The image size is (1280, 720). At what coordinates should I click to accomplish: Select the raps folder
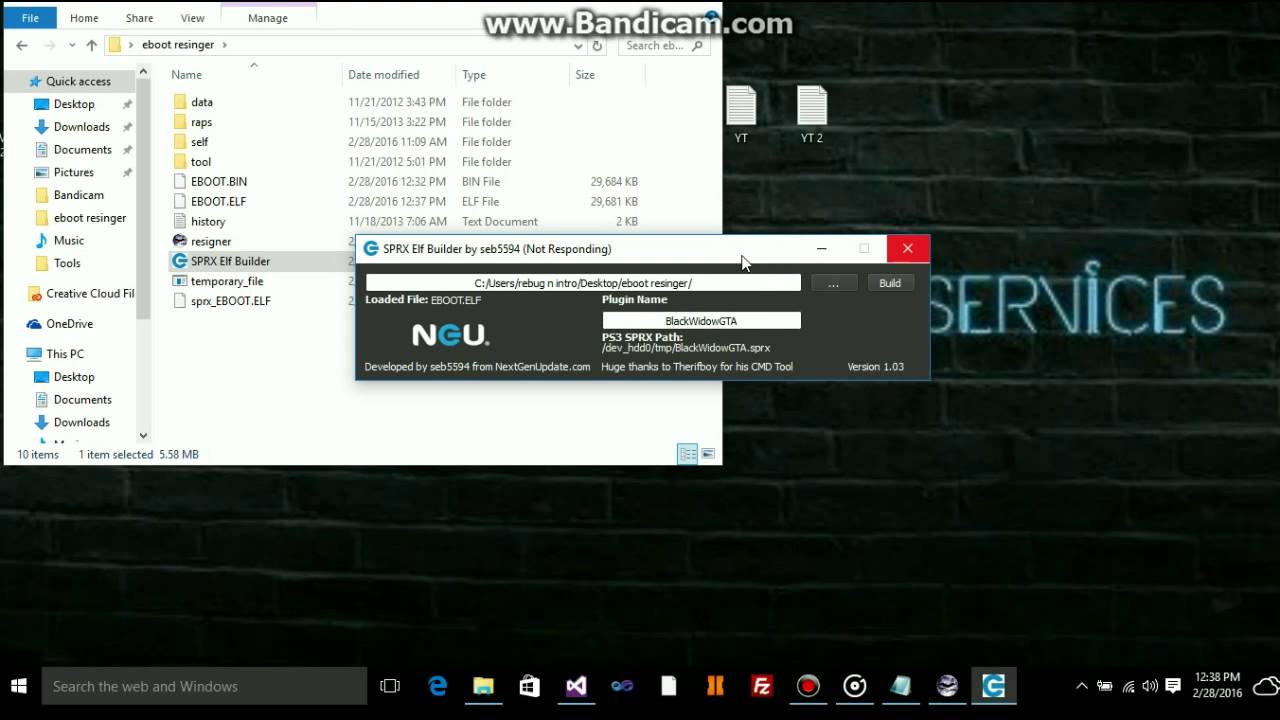(x=202, y=122)
